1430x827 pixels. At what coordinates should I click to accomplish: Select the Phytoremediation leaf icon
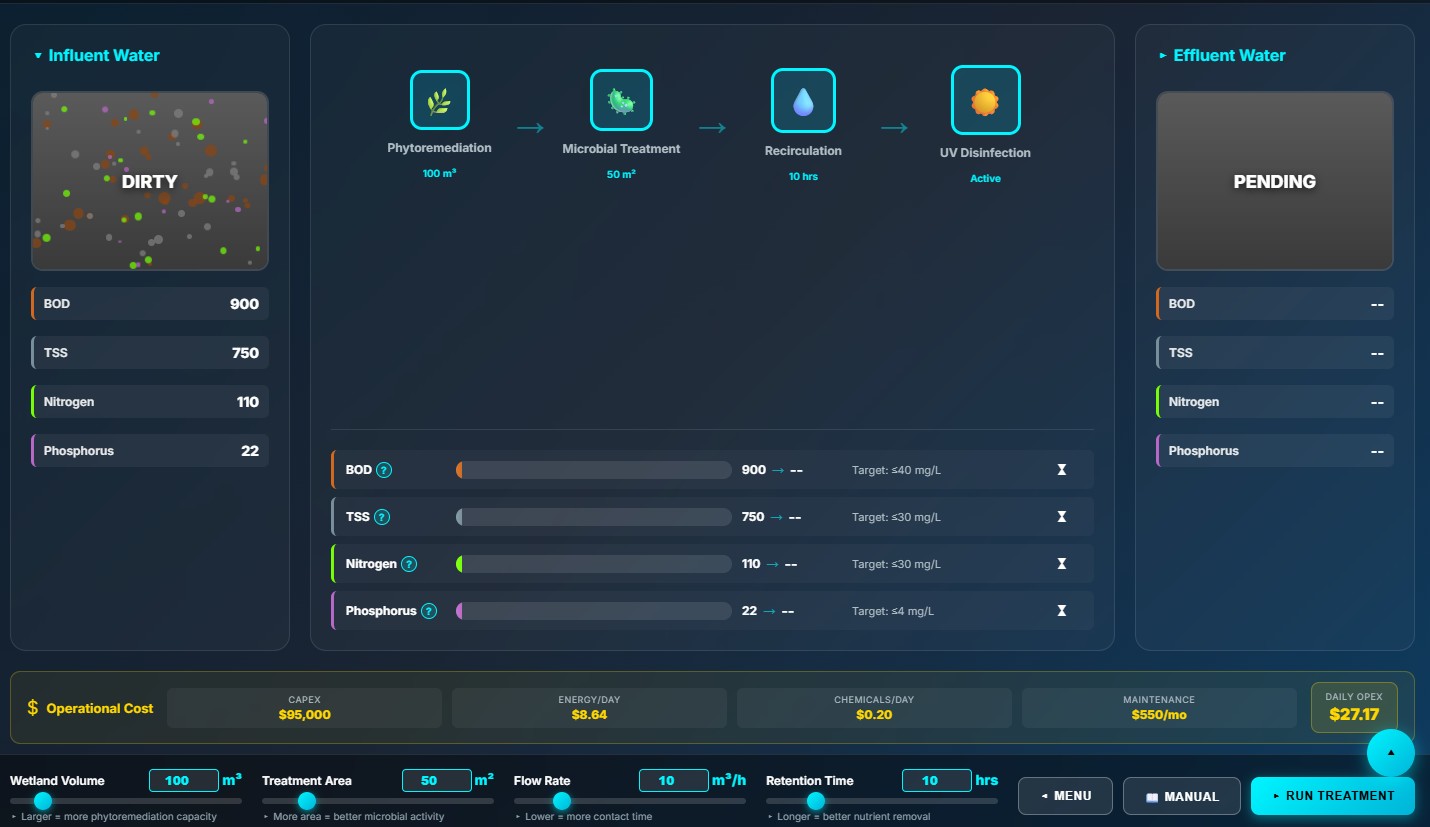(x=440, y=100)
